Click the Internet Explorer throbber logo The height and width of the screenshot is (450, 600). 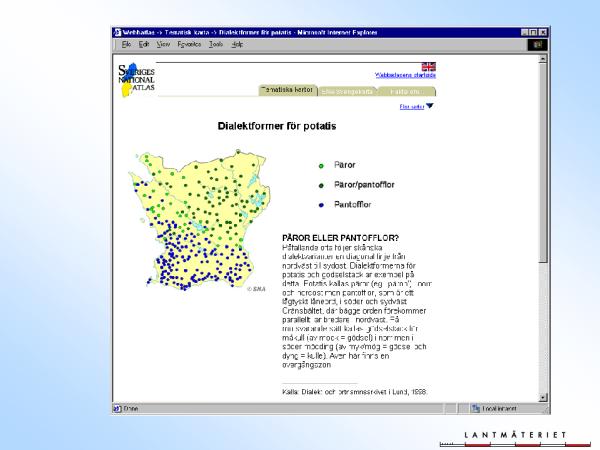pos(535,45)
